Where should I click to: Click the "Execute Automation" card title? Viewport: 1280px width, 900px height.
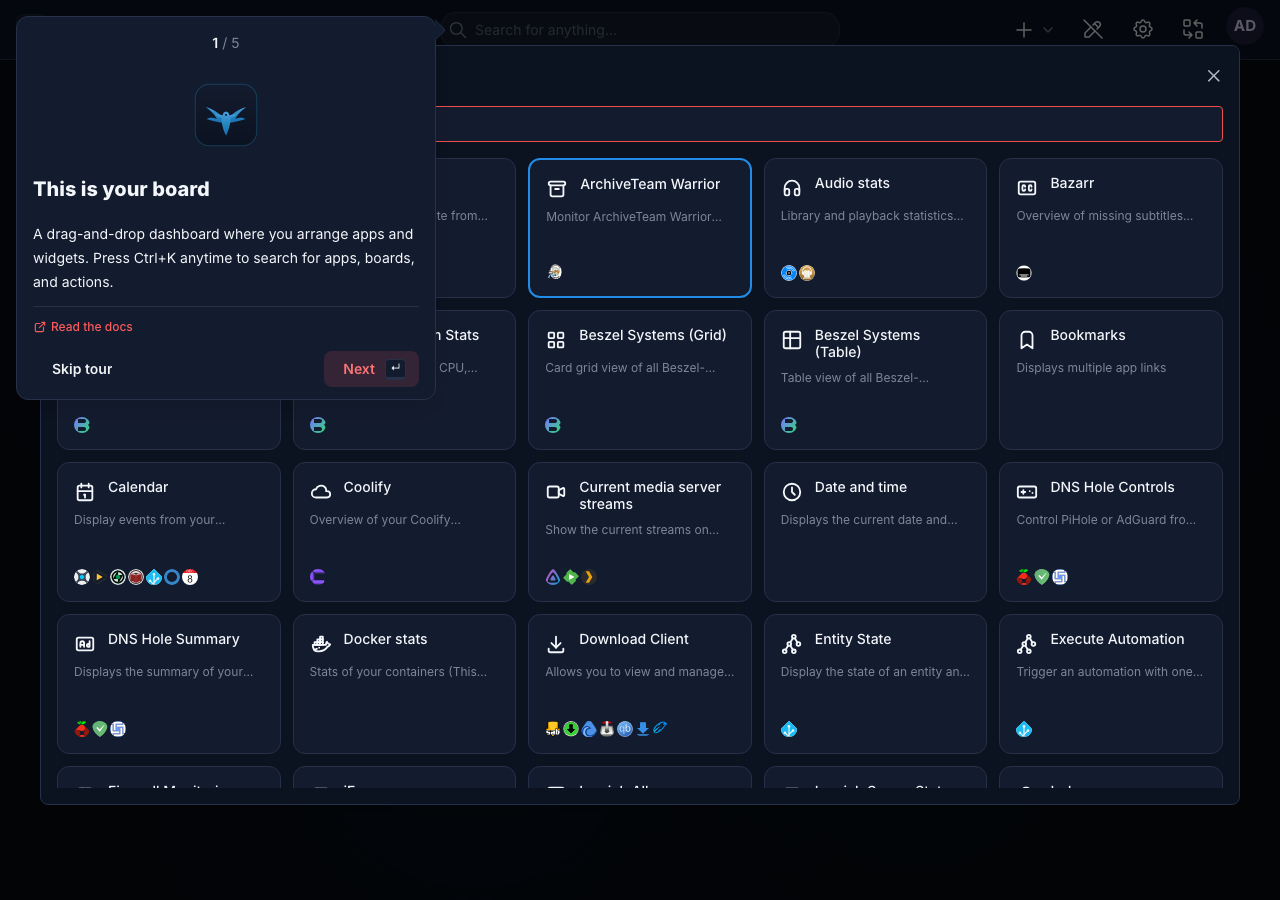1117,639
